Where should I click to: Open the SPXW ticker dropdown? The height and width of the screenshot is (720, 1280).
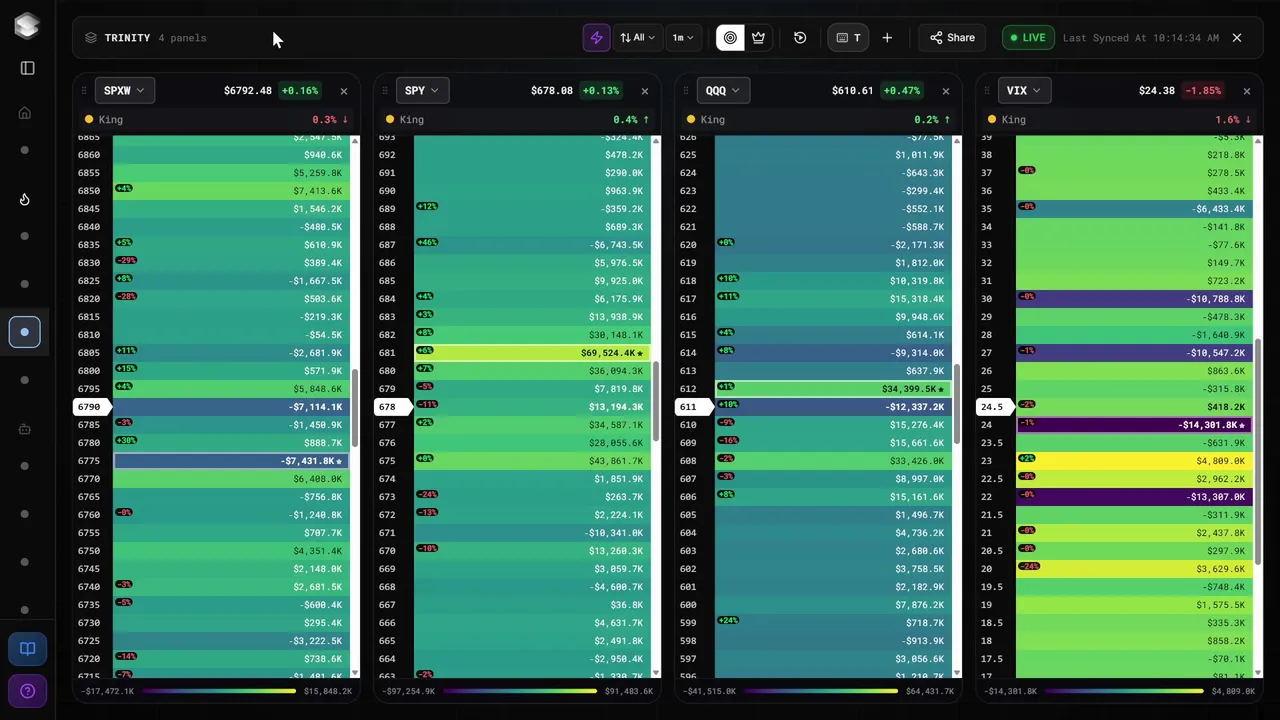pyautogui.click(x=124, y=90)
